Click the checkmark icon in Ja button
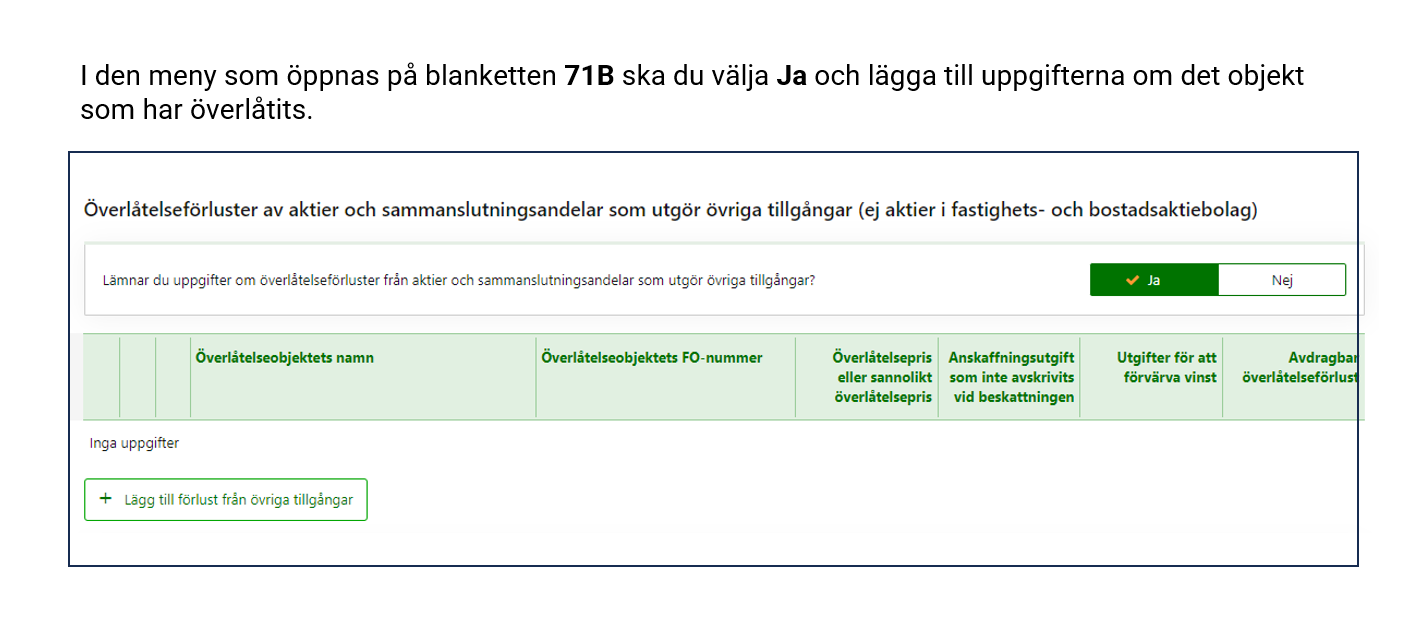The image size is (1423, 619). click(x=1132, y=280)
